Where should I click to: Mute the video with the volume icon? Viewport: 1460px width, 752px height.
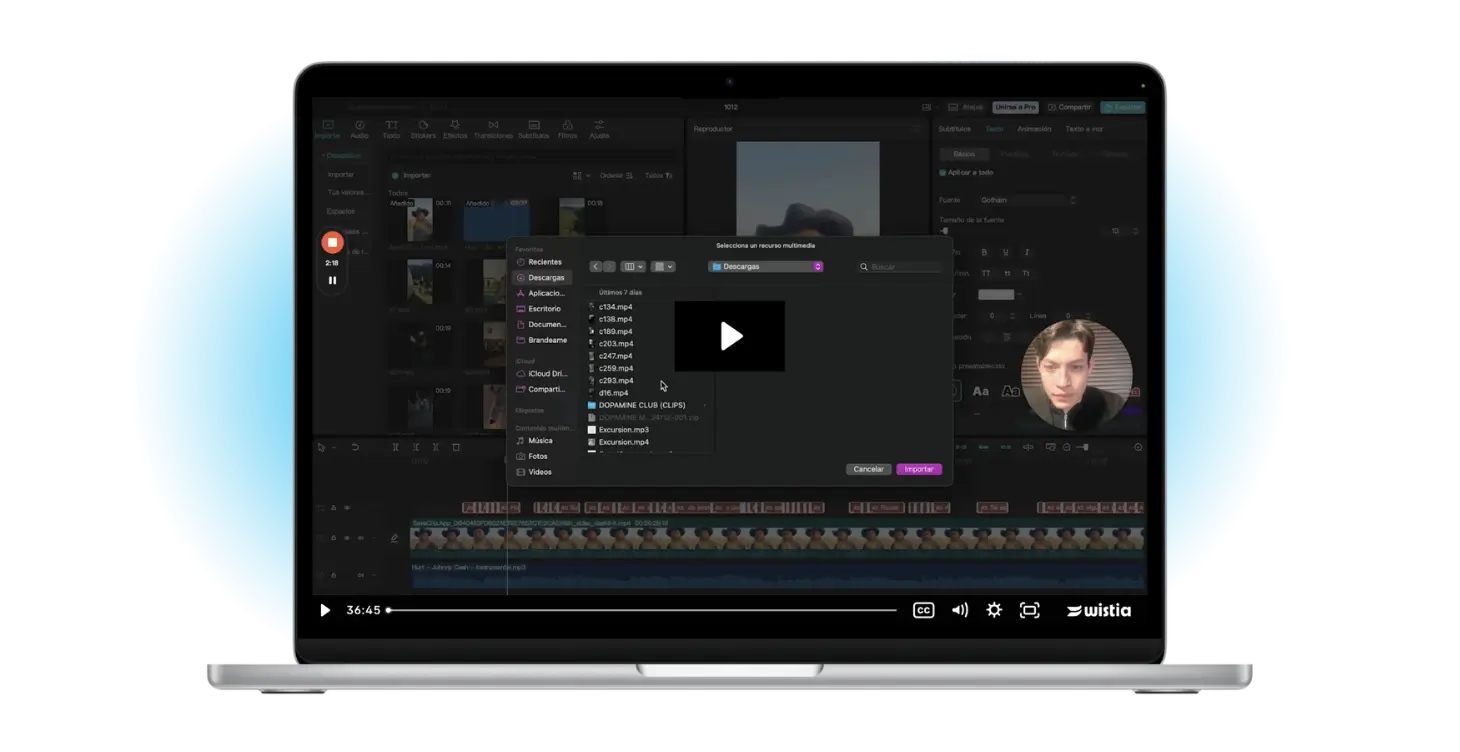coord(959,610)
